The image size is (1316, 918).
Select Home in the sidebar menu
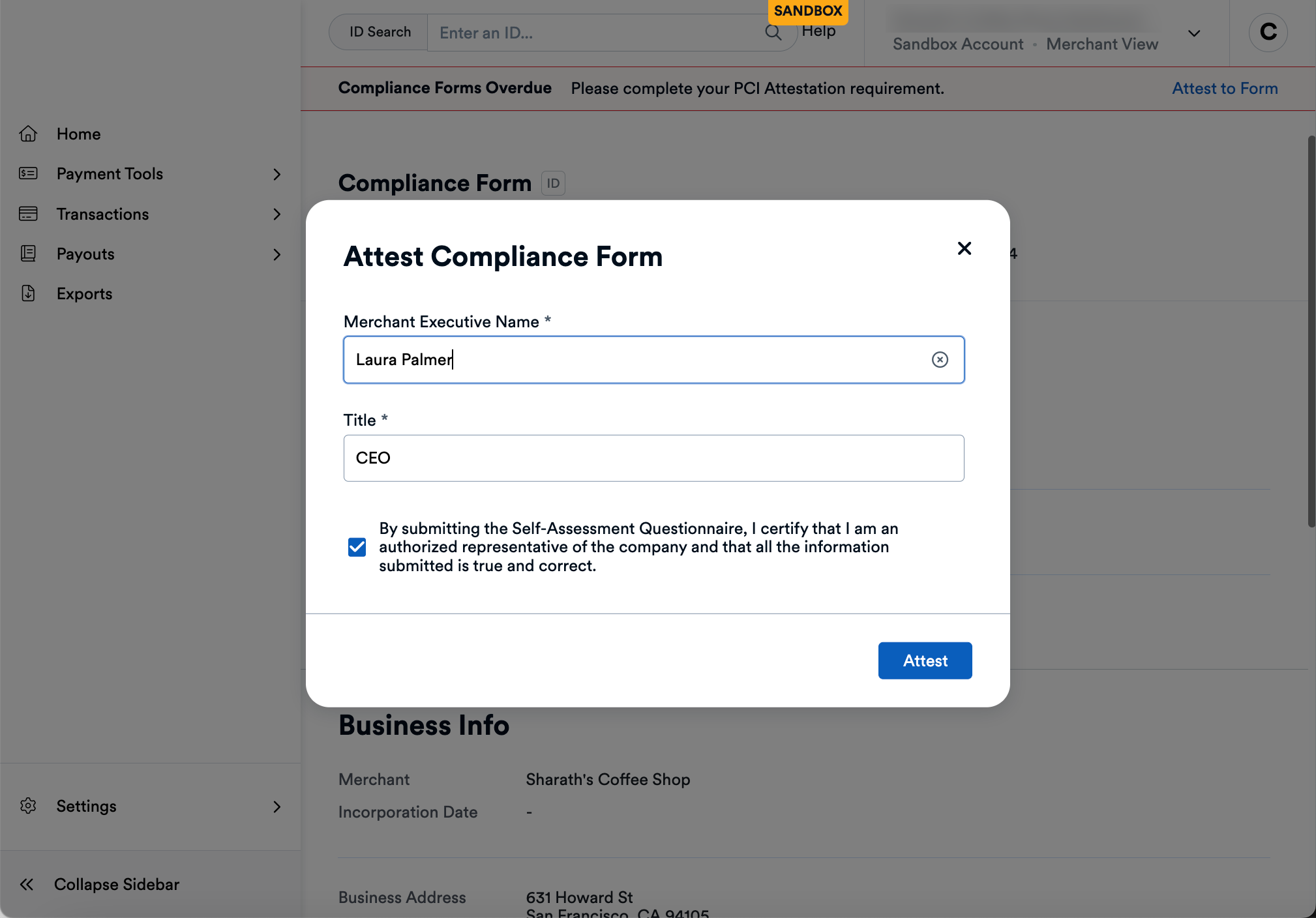tap(78, 134)
